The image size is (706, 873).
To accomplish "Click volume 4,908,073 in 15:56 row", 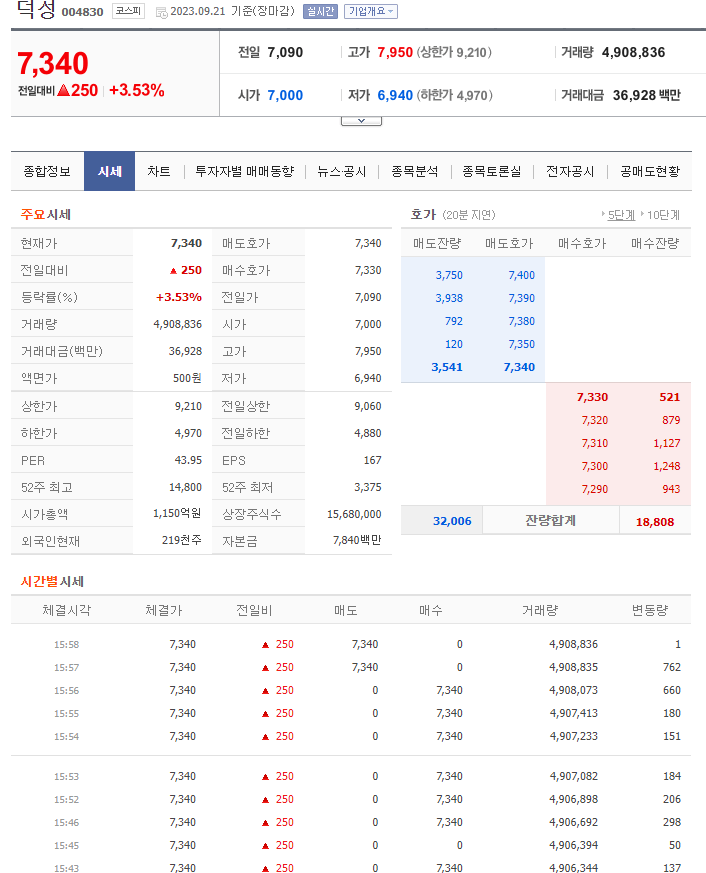I will tap(573, 690).
